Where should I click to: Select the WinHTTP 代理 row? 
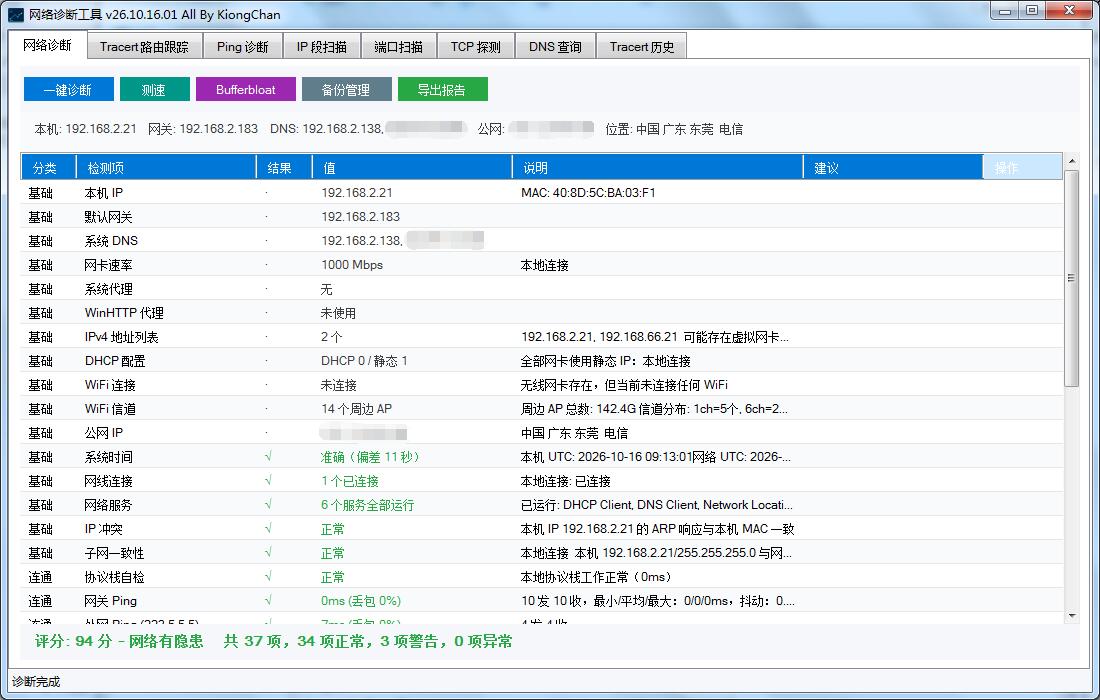[x=542, y=313]
